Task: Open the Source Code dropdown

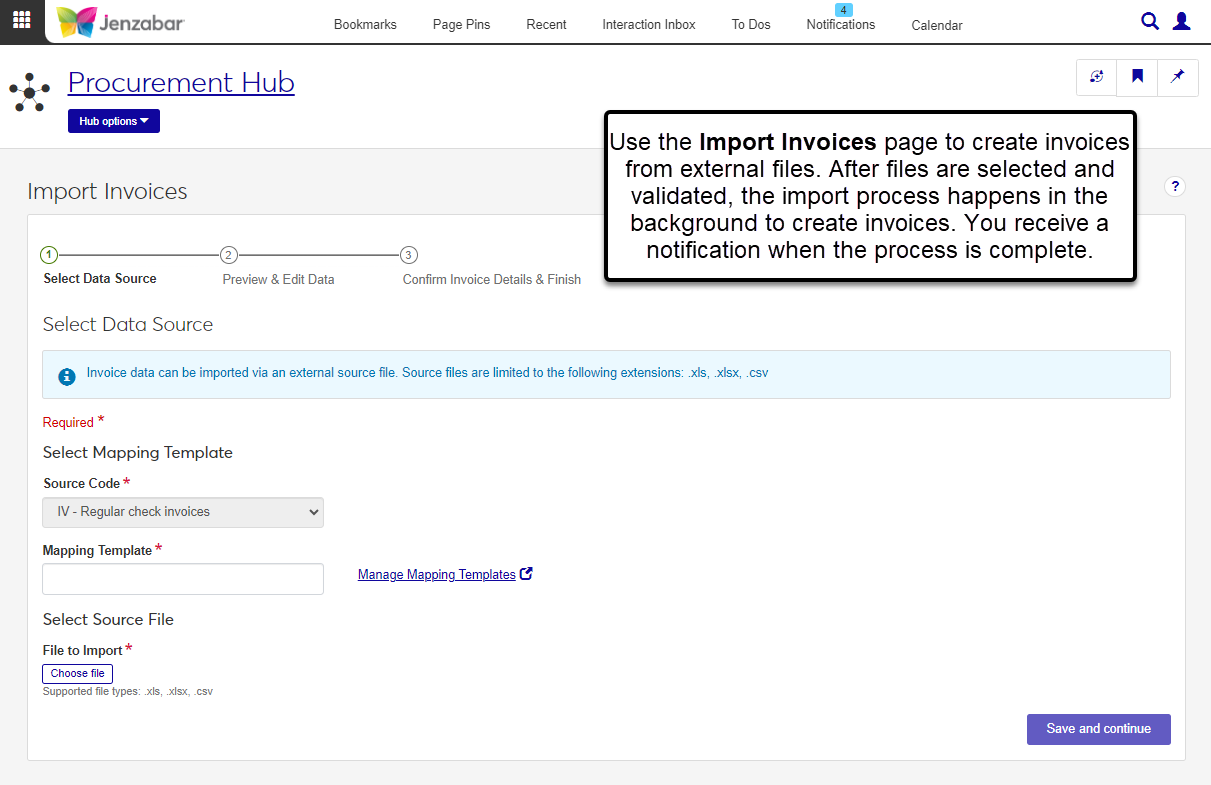Action: coord(183,512)
